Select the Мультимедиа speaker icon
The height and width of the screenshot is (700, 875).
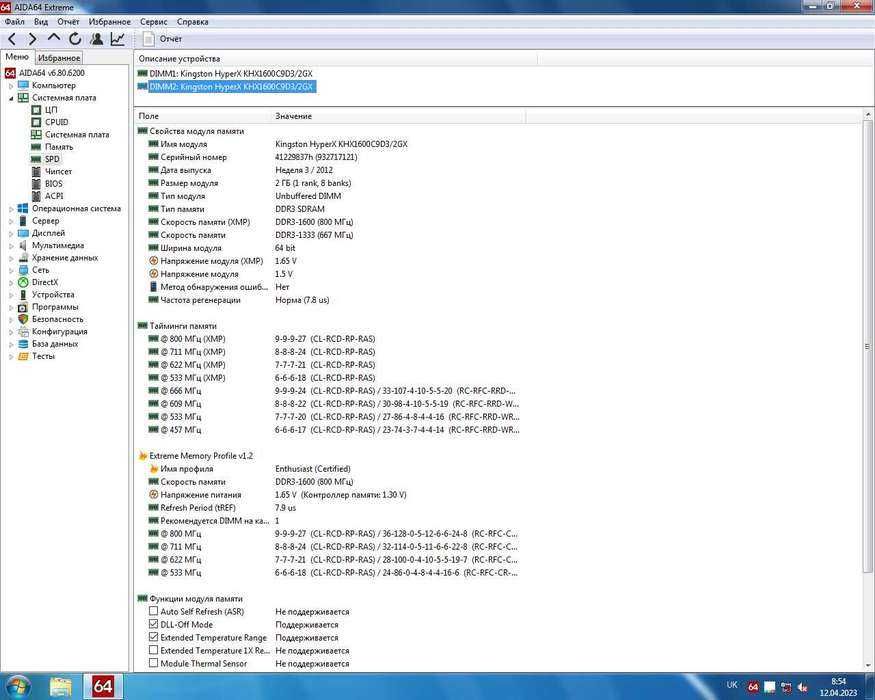pyautogui.click(x=23, y=246)
